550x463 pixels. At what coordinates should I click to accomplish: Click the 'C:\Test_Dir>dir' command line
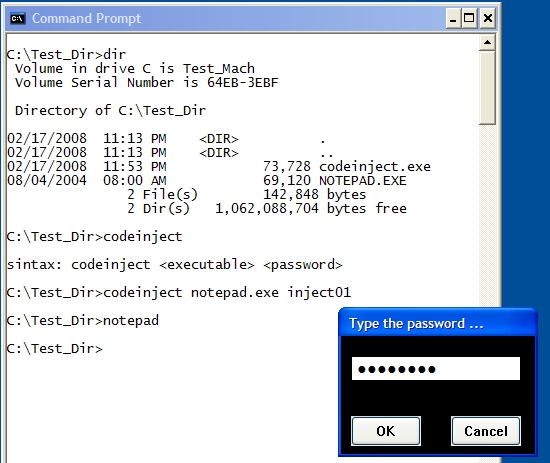click(x=66, y=55)
